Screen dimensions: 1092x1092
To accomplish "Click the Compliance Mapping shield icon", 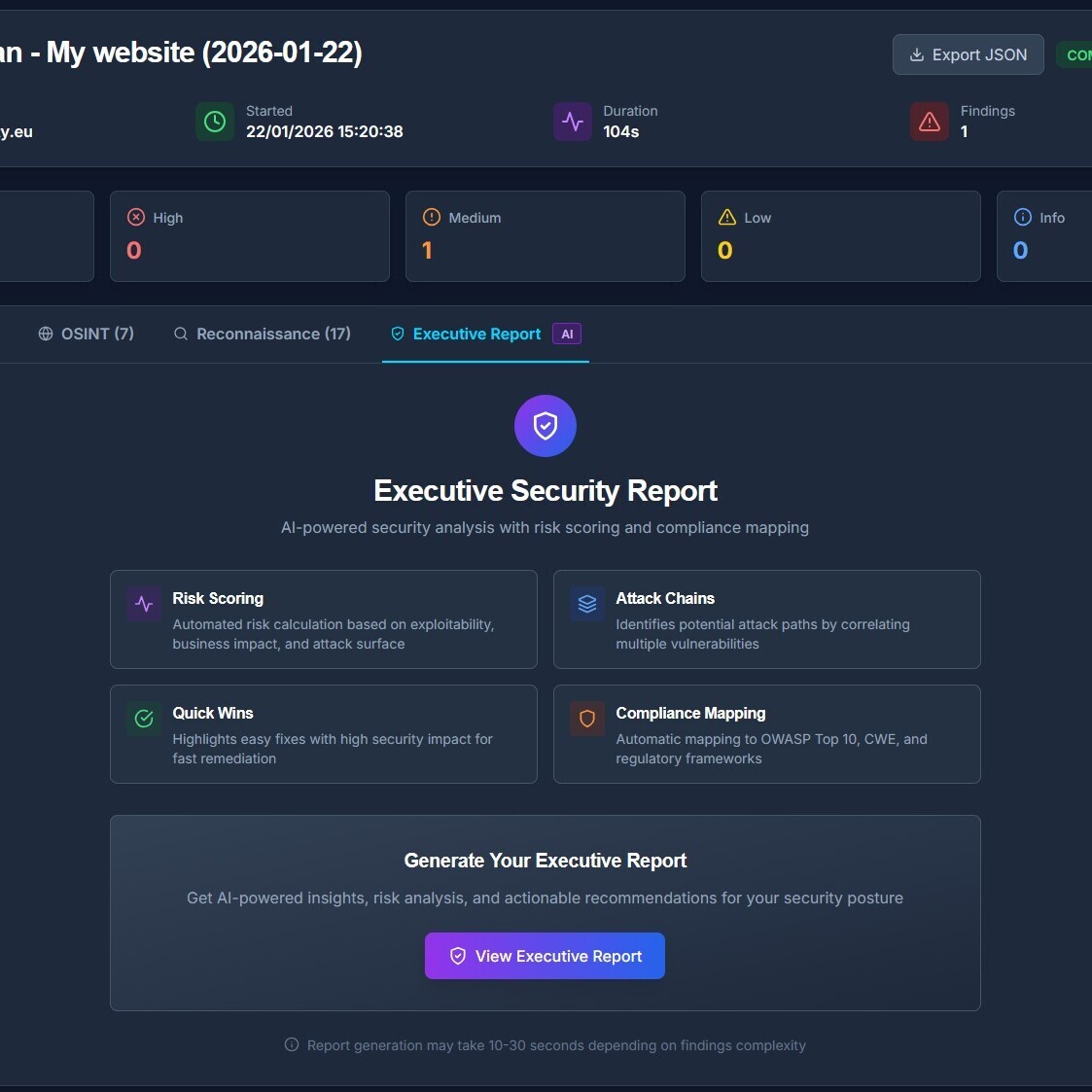I will 587,719.
